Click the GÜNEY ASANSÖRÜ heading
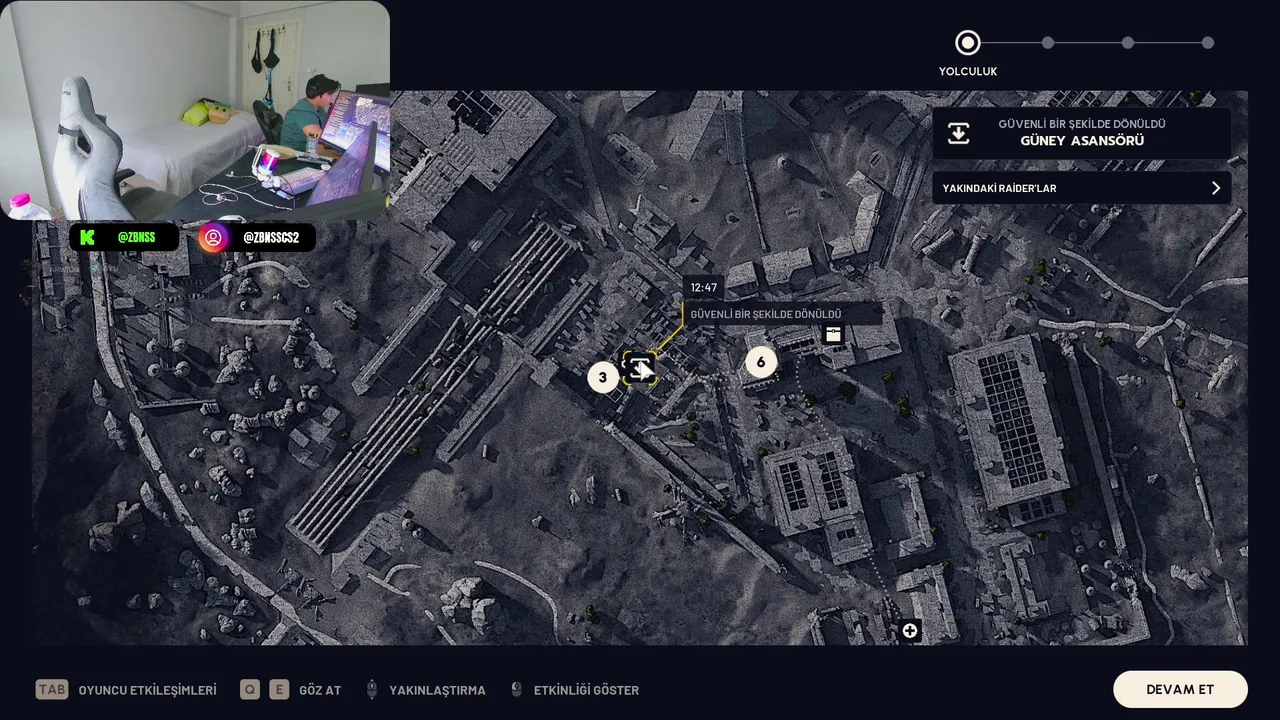This screenshot has height=720, width=1280. [1082, 141]
